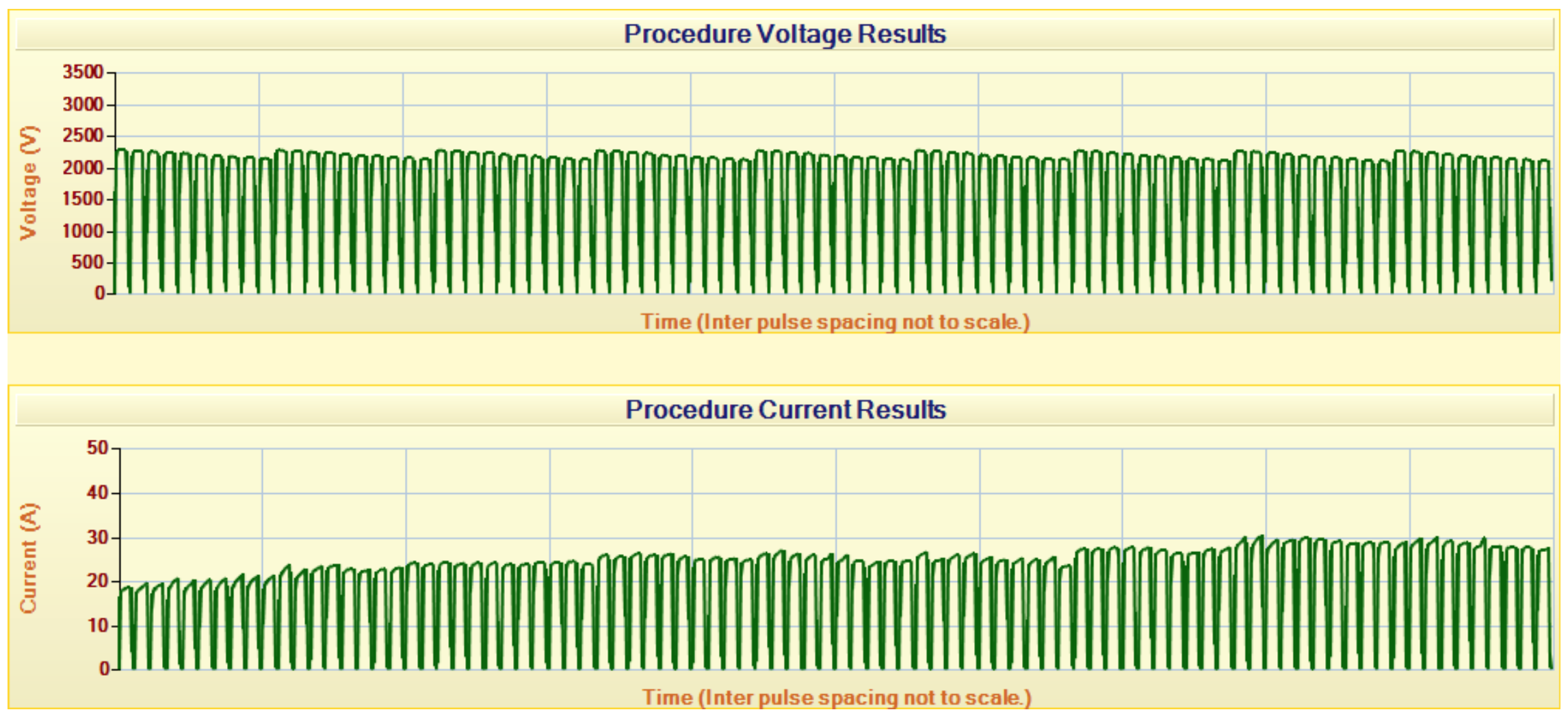1568x725 pixels.
Task: Click the highest current pulse peak
Action: point(1260,538)
